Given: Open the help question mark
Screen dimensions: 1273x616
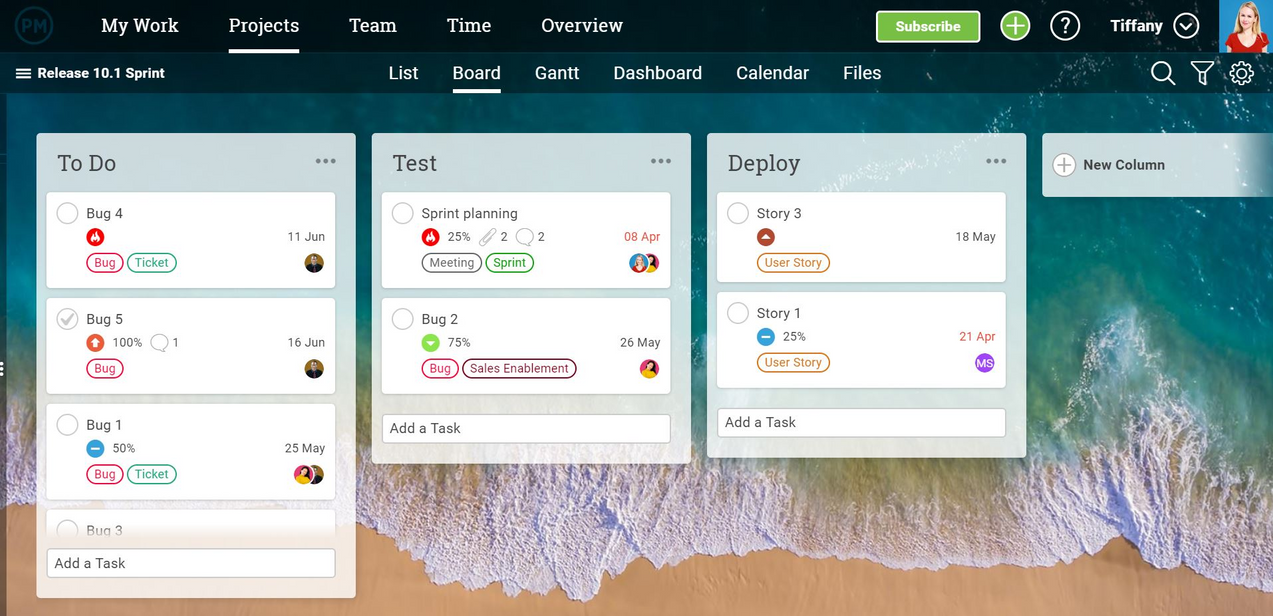Looking at the screenshot, I should [1064, 25].
